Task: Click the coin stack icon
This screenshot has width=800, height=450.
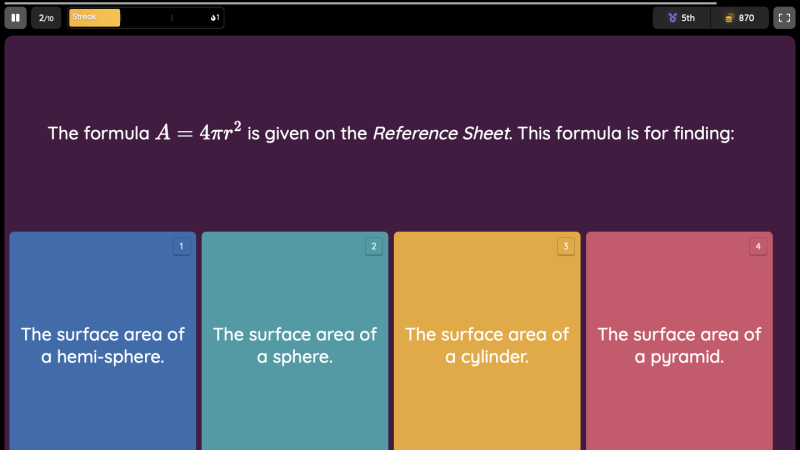Action: (729, 18)
